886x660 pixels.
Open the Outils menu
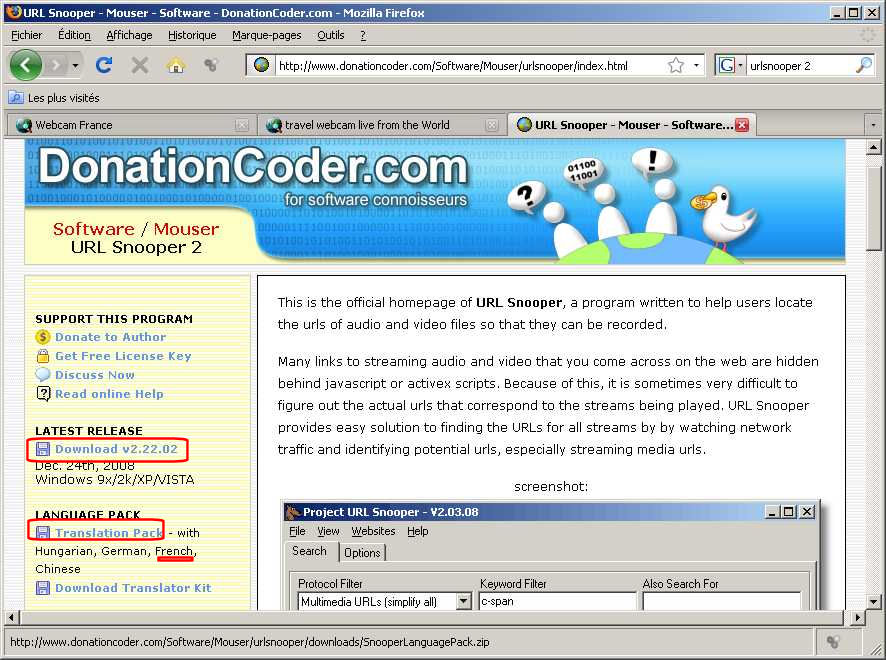(x=331, y=35)
